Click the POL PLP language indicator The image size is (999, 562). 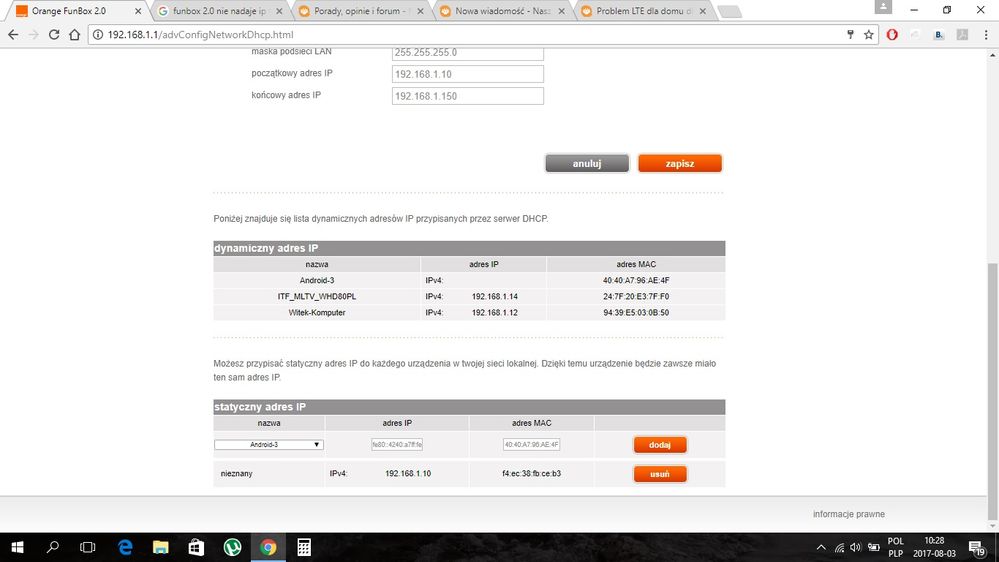896,547
